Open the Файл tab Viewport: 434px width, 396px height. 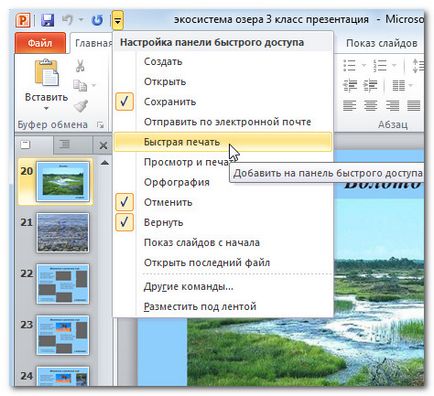coord(40,43)
